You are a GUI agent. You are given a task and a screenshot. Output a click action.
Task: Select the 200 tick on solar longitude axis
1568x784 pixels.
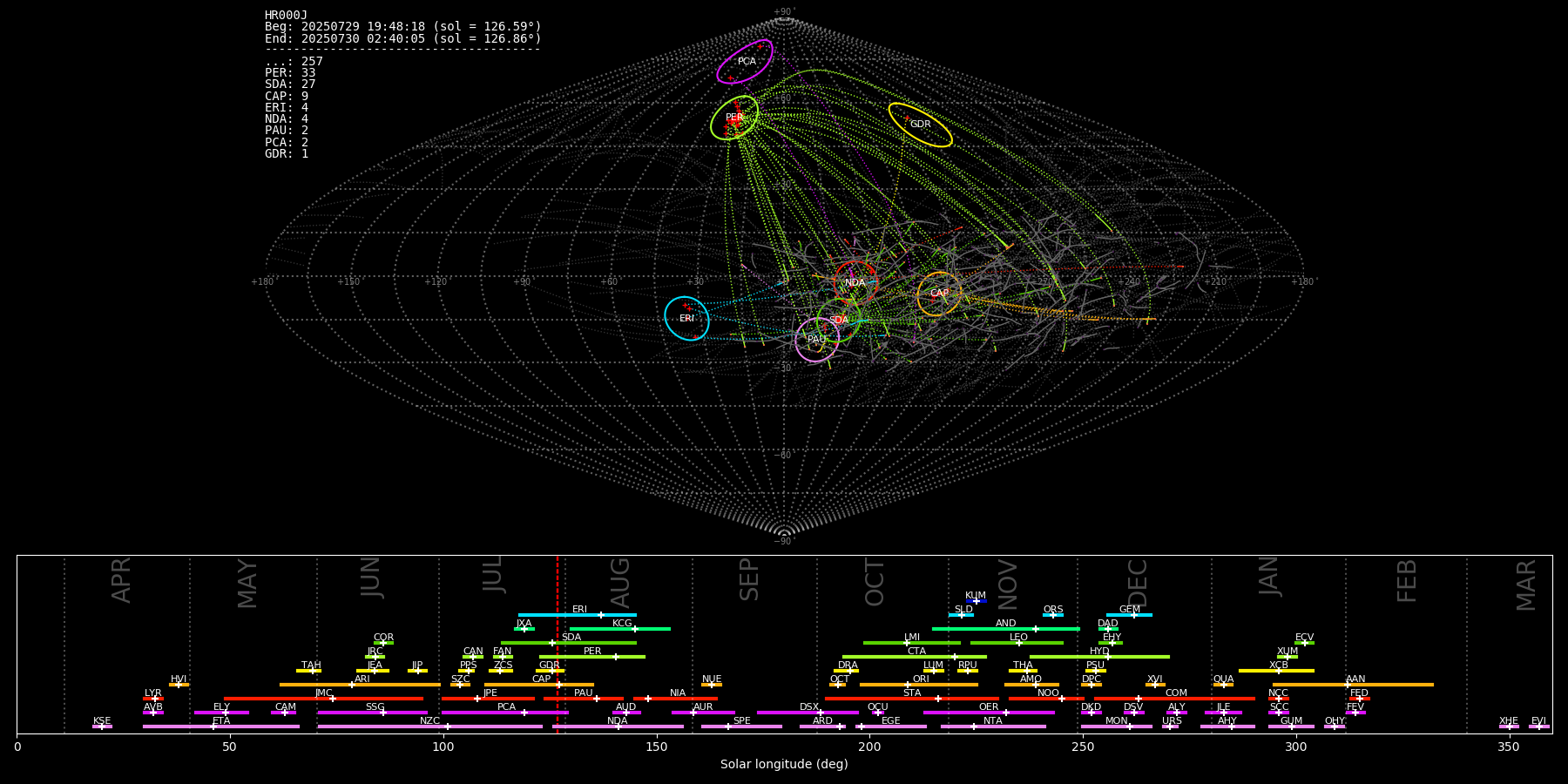(x=869, y=747)
